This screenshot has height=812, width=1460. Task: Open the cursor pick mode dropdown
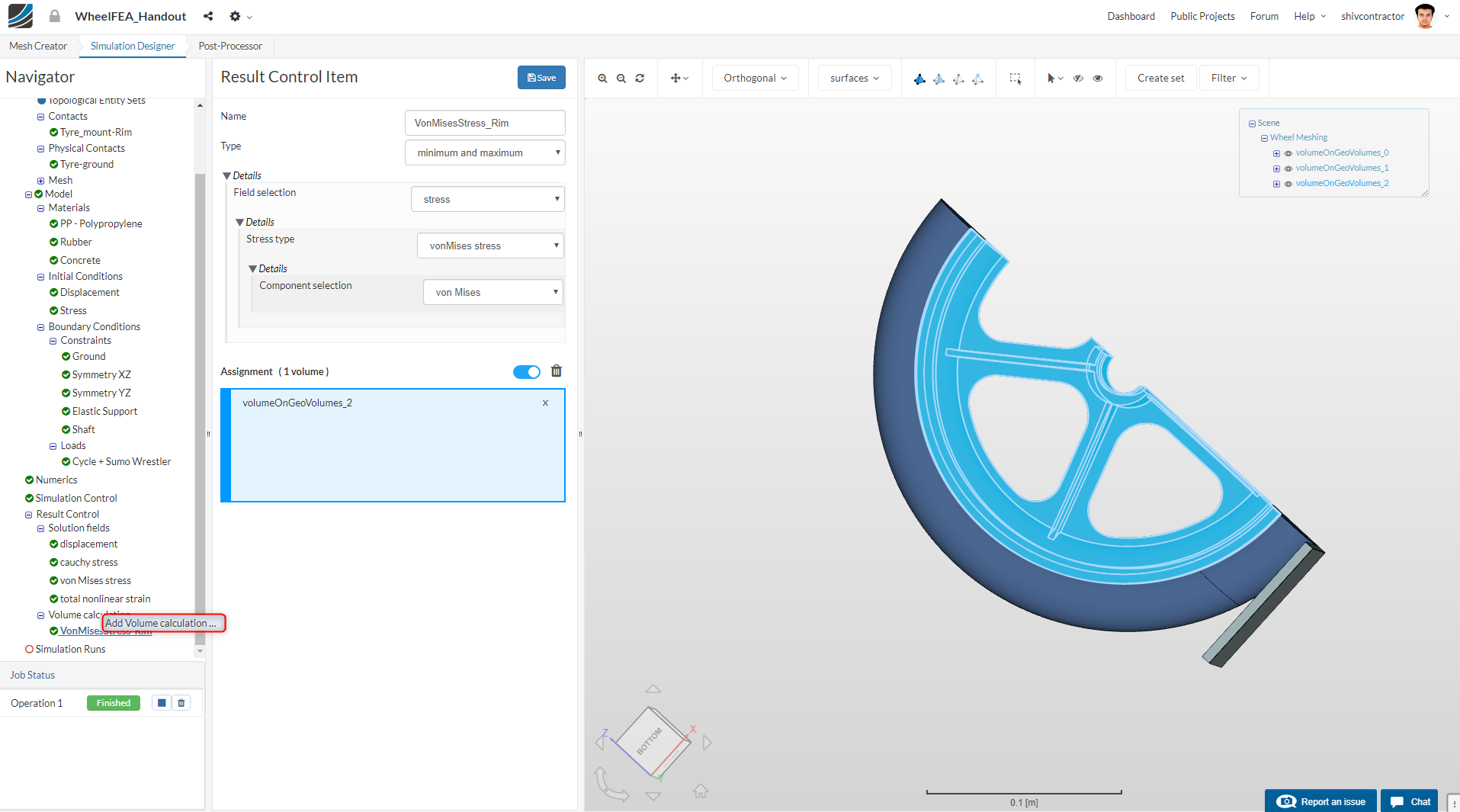coord(1055,78)
